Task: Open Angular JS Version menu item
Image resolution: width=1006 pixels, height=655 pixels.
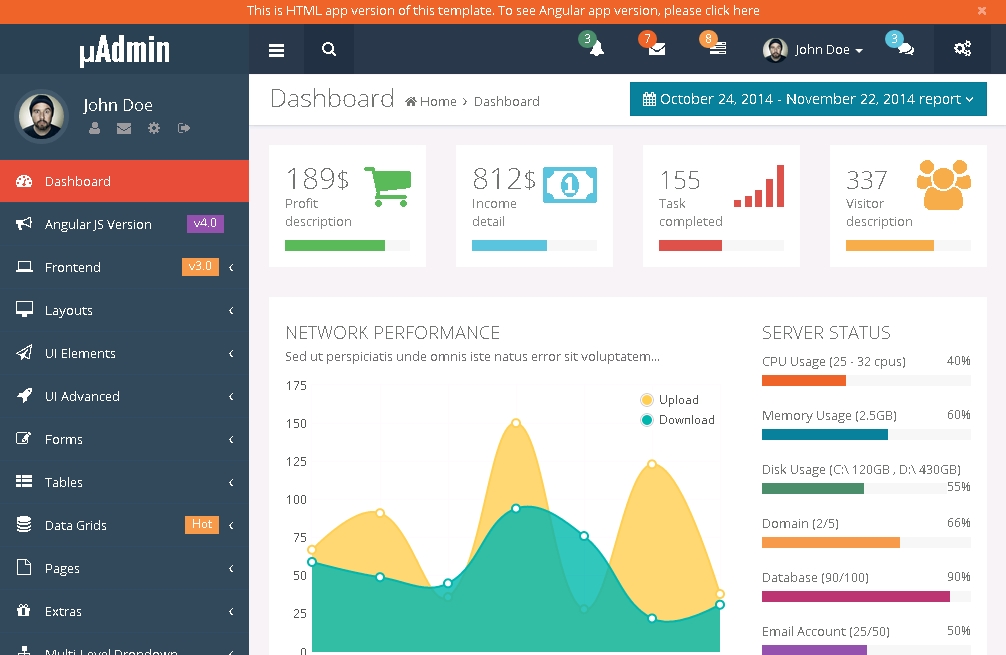Action: coord(98,224)
